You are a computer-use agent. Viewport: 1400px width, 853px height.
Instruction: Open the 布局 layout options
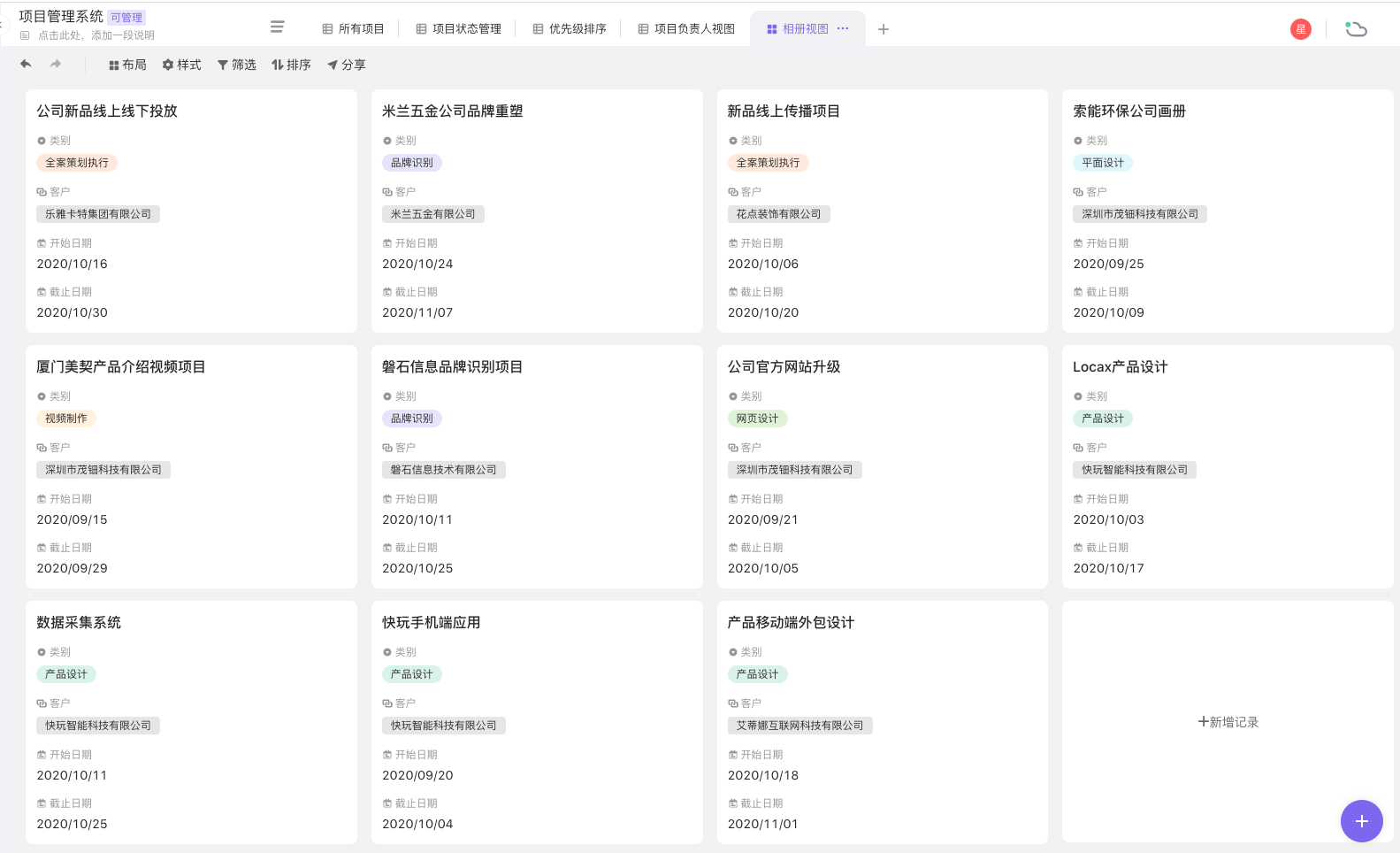(x=127, y=65)
